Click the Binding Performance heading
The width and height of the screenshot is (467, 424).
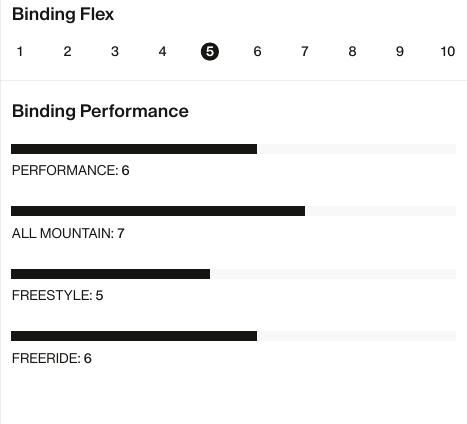(100, 111)
